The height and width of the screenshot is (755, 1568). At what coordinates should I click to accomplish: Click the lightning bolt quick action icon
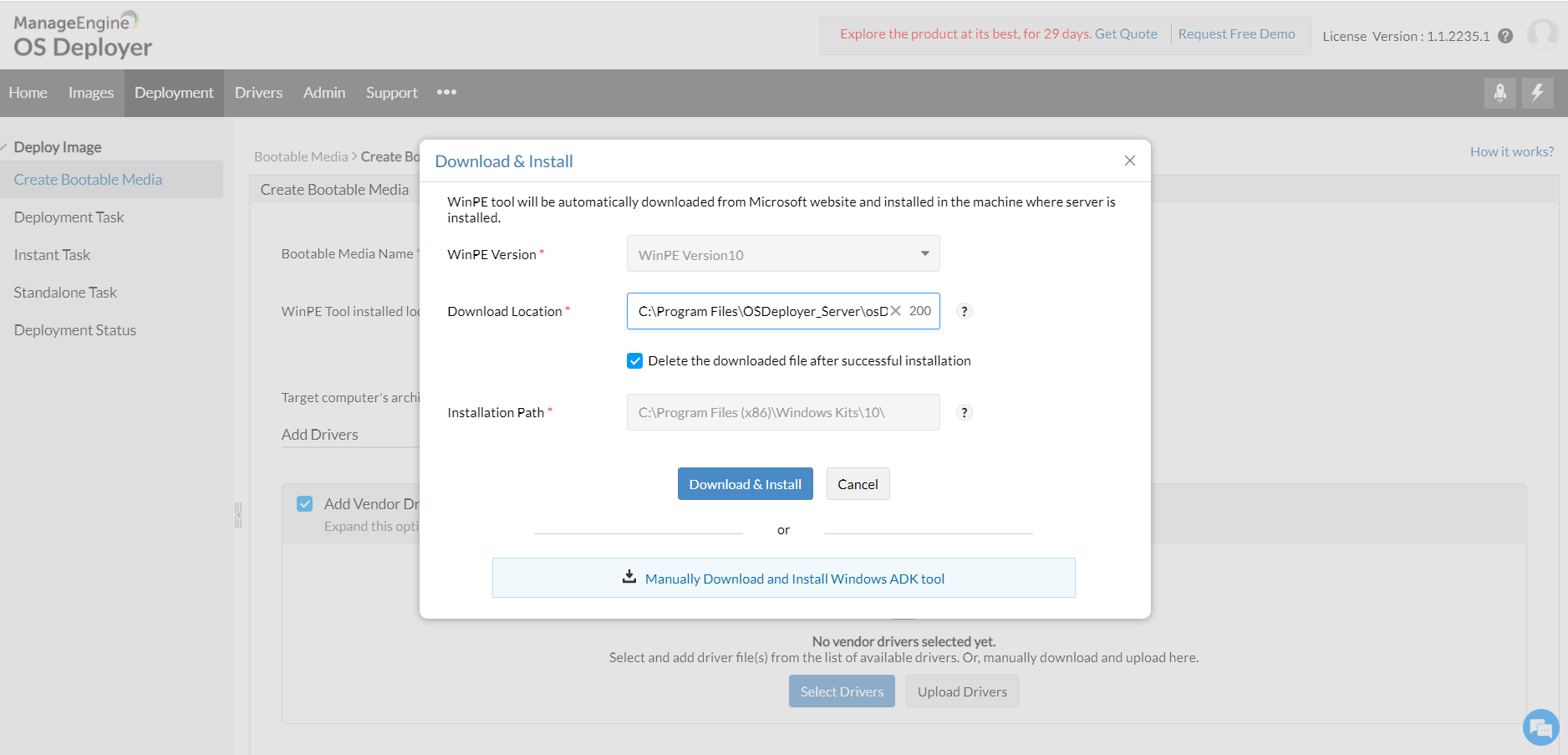[x=1537, y=93]
